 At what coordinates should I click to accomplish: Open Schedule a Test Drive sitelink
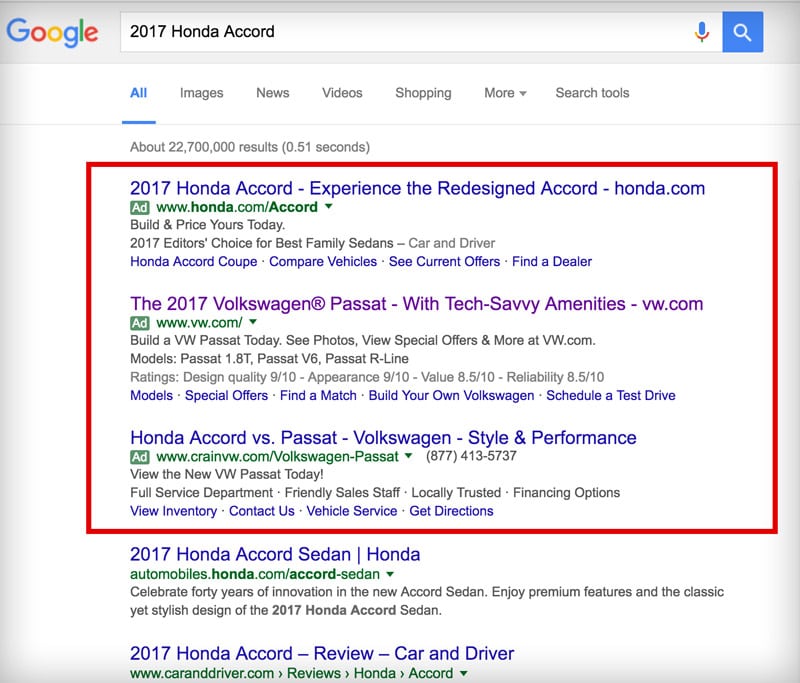(x=611, y=396)
